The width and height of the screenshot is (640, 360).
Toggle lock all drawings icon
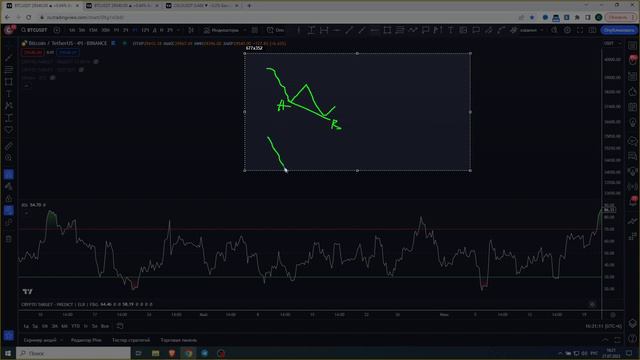point(9,198)
